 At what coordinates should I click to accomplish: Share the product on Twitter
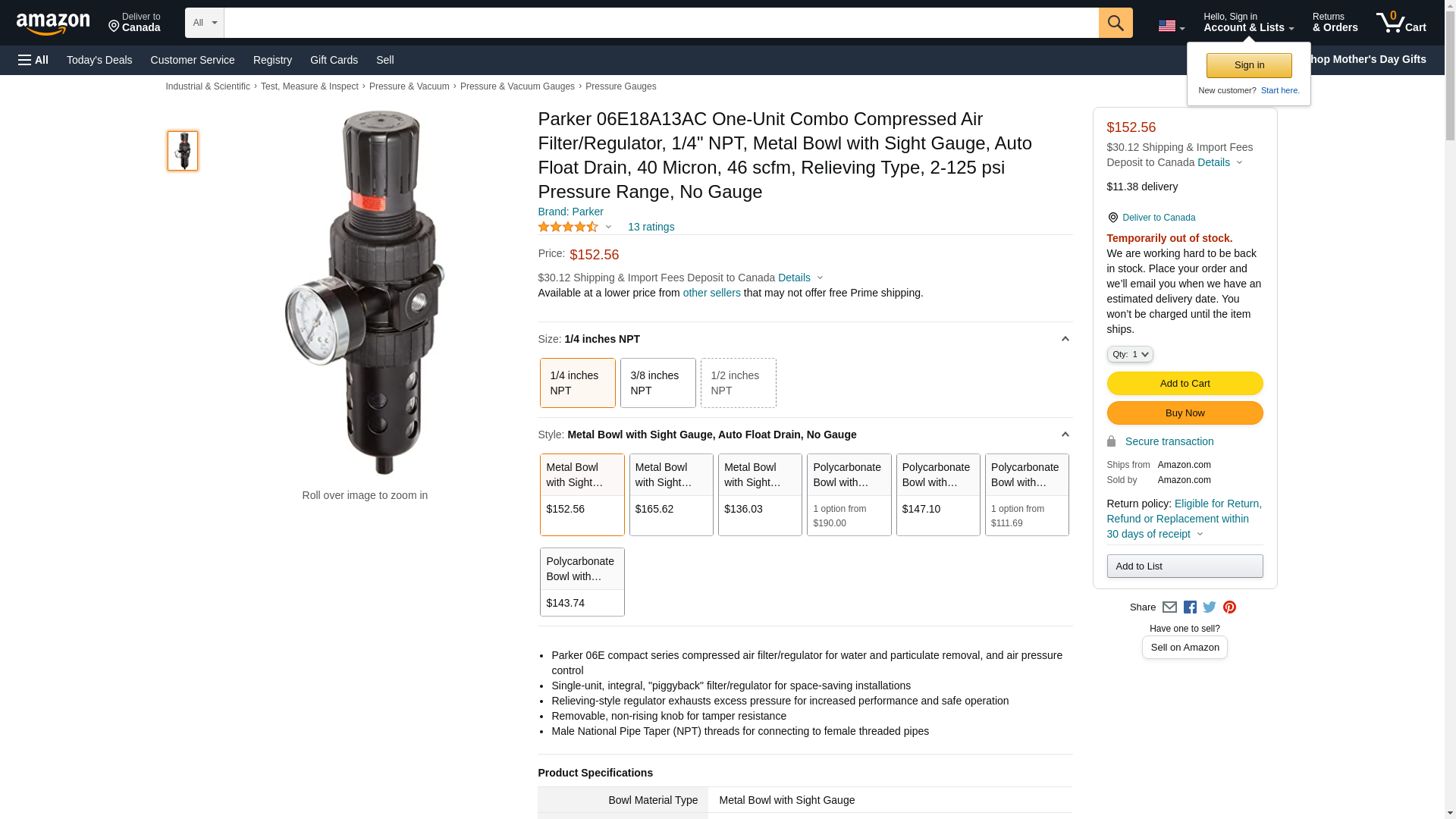click(x=1210, y=607)
